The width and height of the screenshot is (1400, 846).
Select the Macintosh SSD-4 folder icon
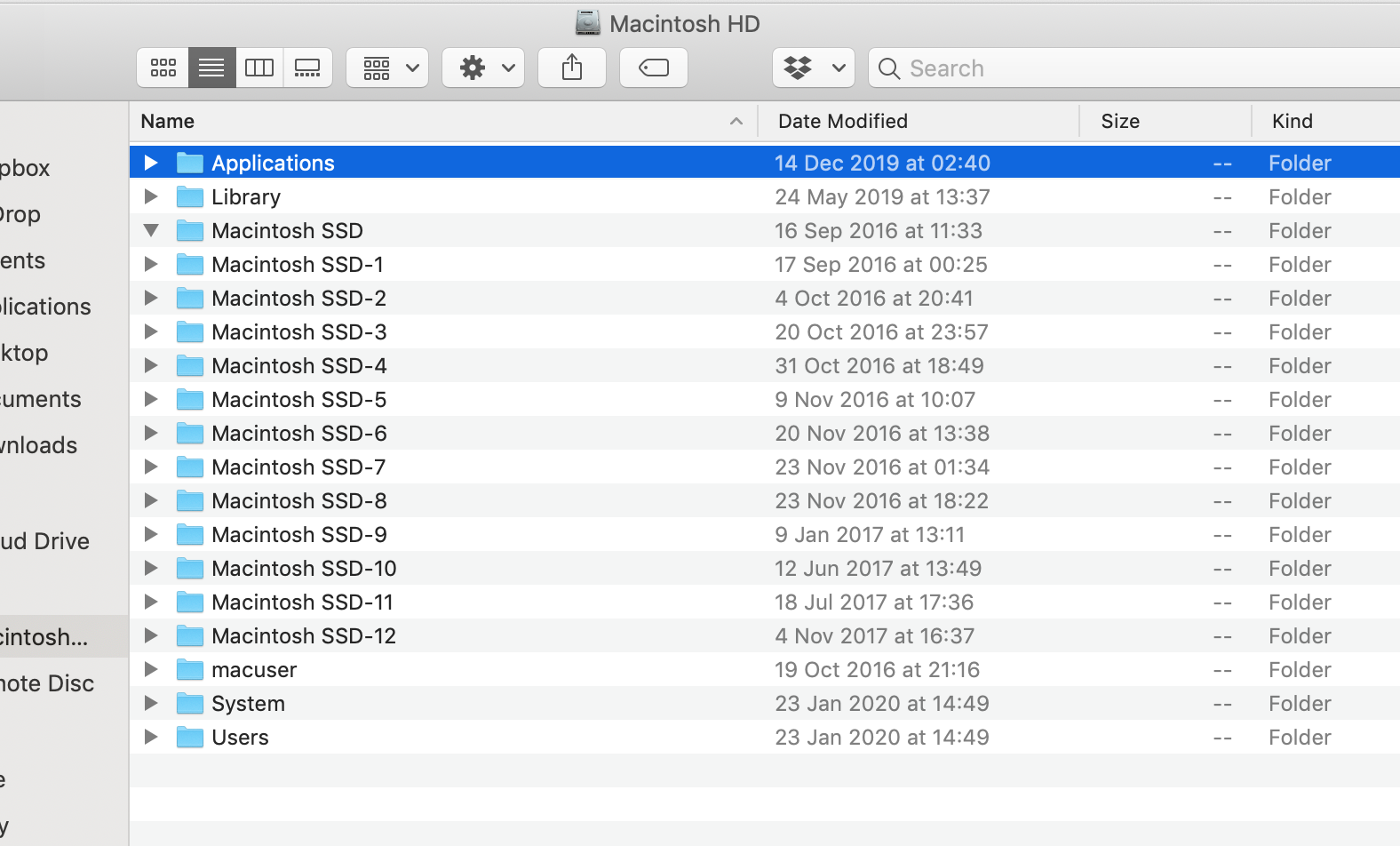point(189,365)
